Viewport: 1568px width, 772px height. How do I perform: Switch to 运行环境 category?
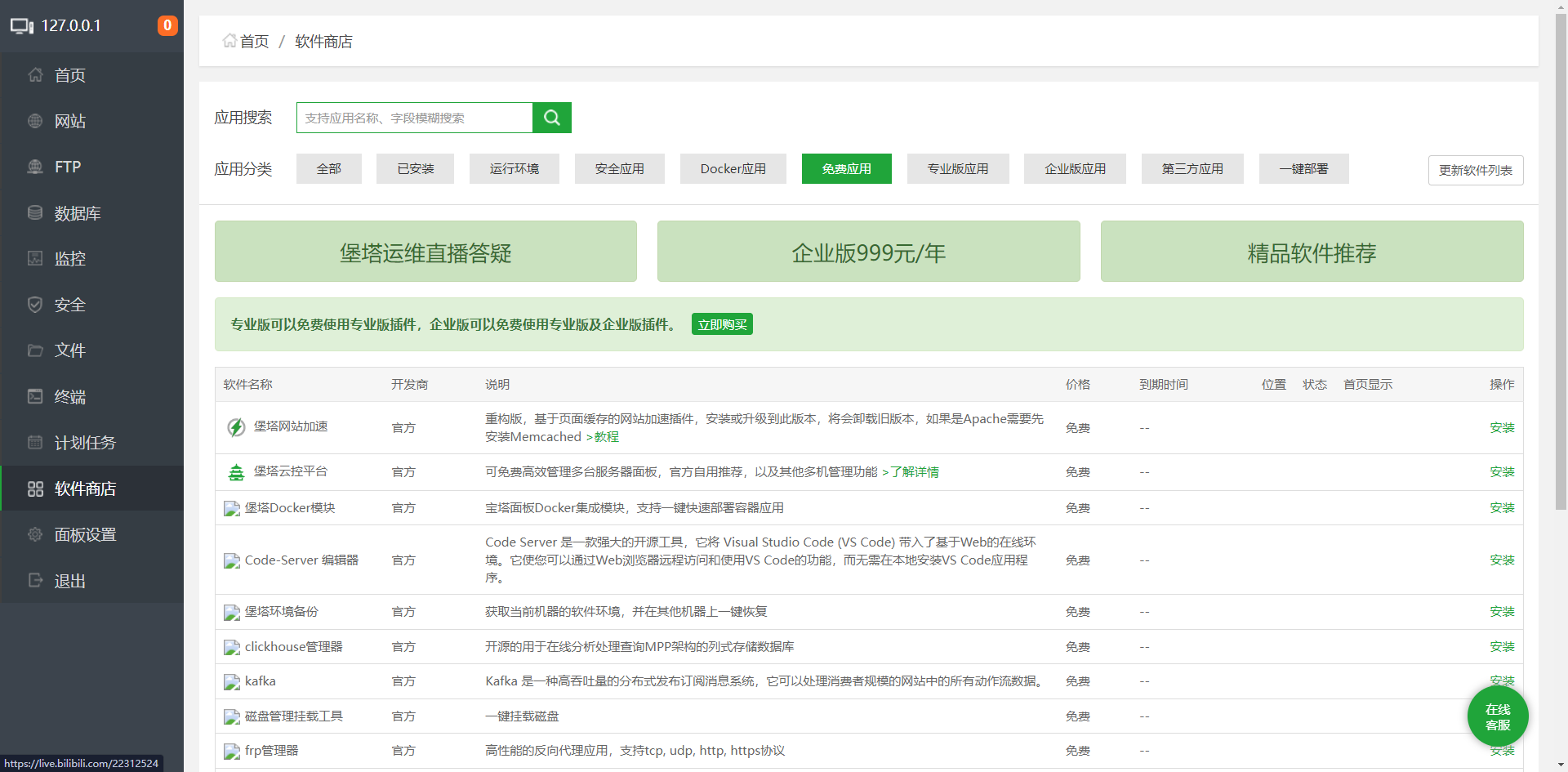[x=514, y=168]
